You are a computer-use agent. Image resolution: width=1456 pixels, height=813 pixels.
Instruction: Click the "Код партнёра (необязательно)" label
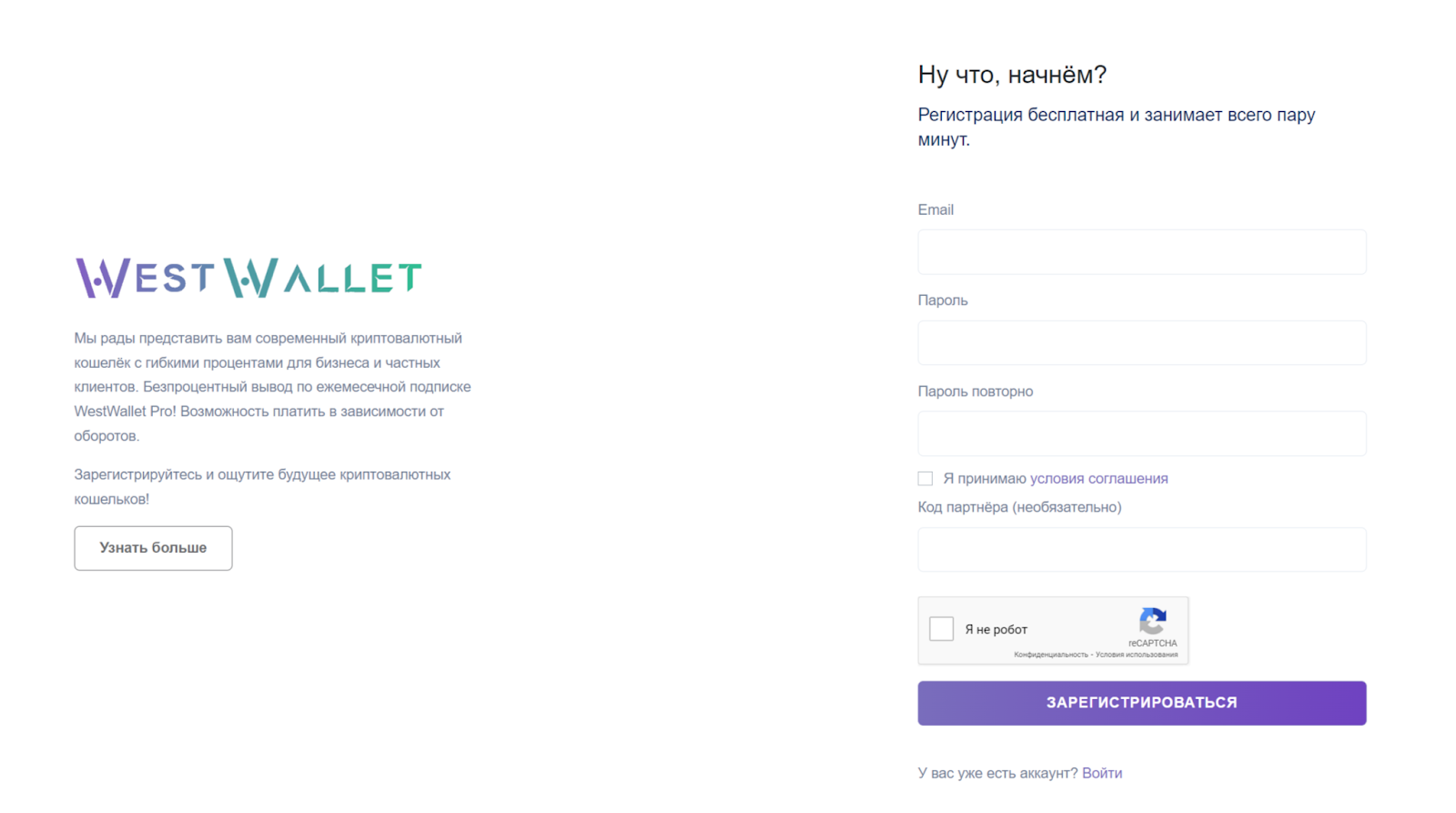[1019, 507]
